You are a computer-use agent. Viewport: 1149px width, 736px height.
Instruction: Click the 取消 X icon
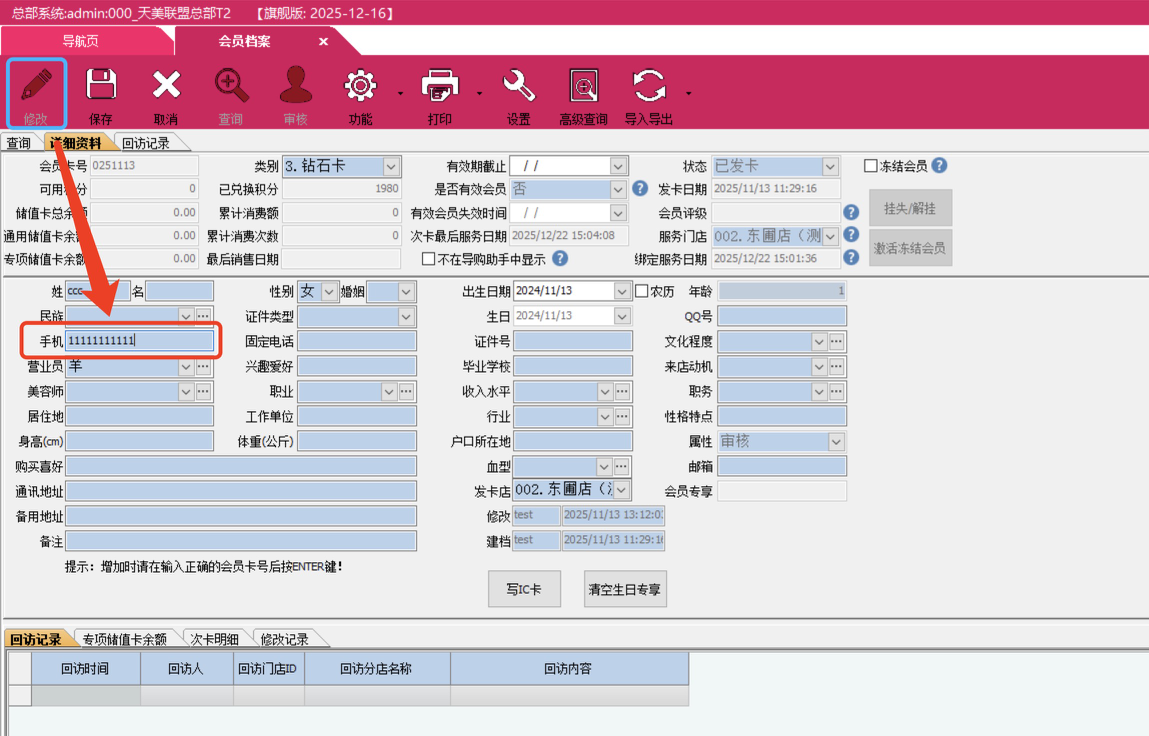click(166, 86)
